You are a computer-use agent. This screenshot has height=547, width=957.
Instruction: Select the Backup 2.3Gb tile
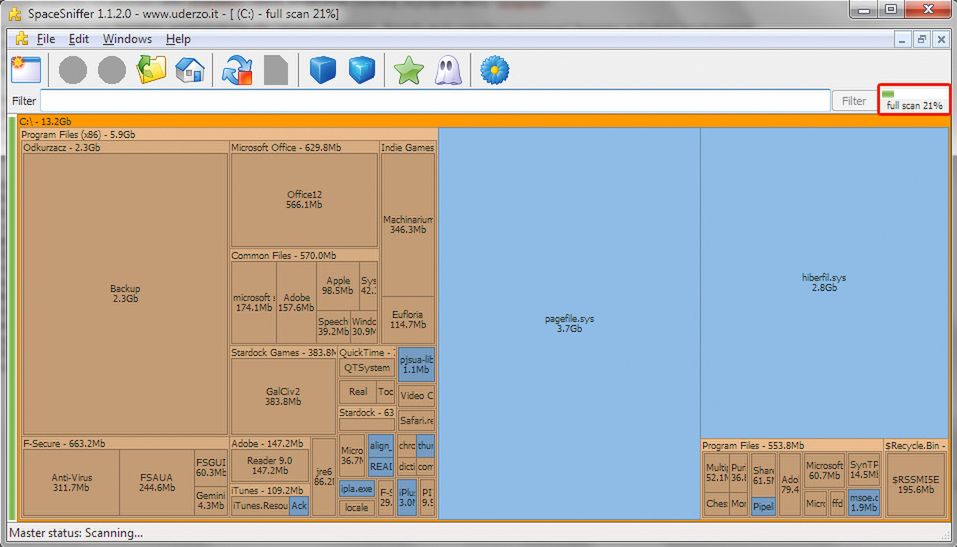(125, 294)
